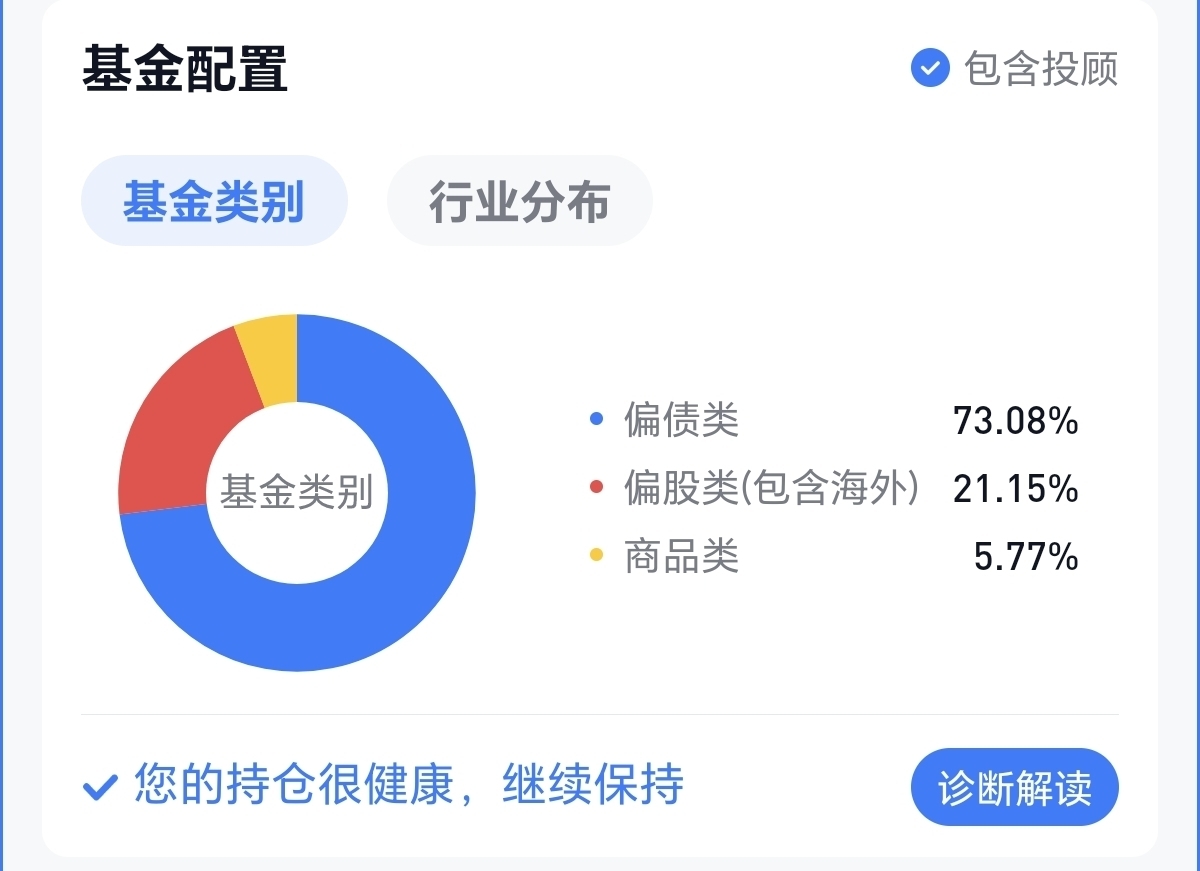Click the 5.77% percentage value

pyautogui.click(x=1026, y=555)
